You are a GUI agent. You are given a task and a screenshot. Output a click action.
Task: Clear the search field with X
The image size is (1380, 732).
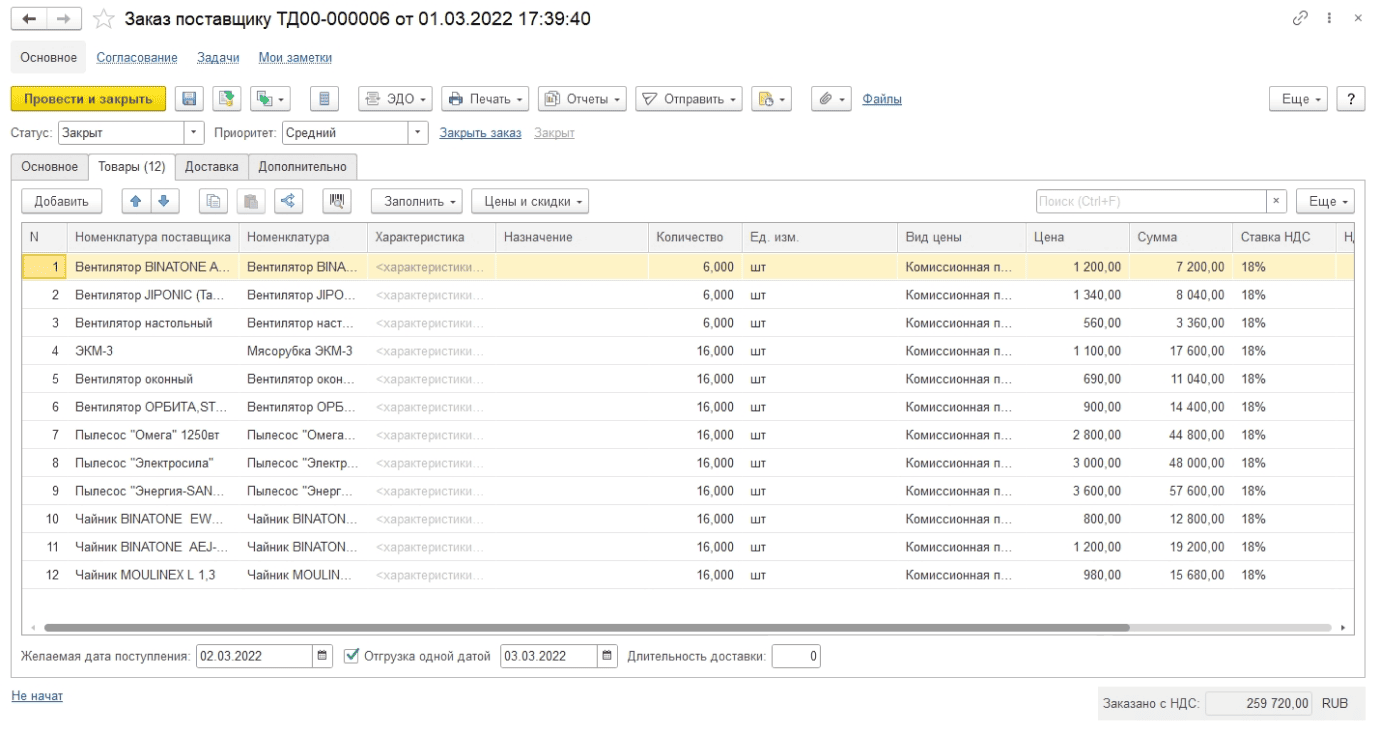(x=1276, y=201)
